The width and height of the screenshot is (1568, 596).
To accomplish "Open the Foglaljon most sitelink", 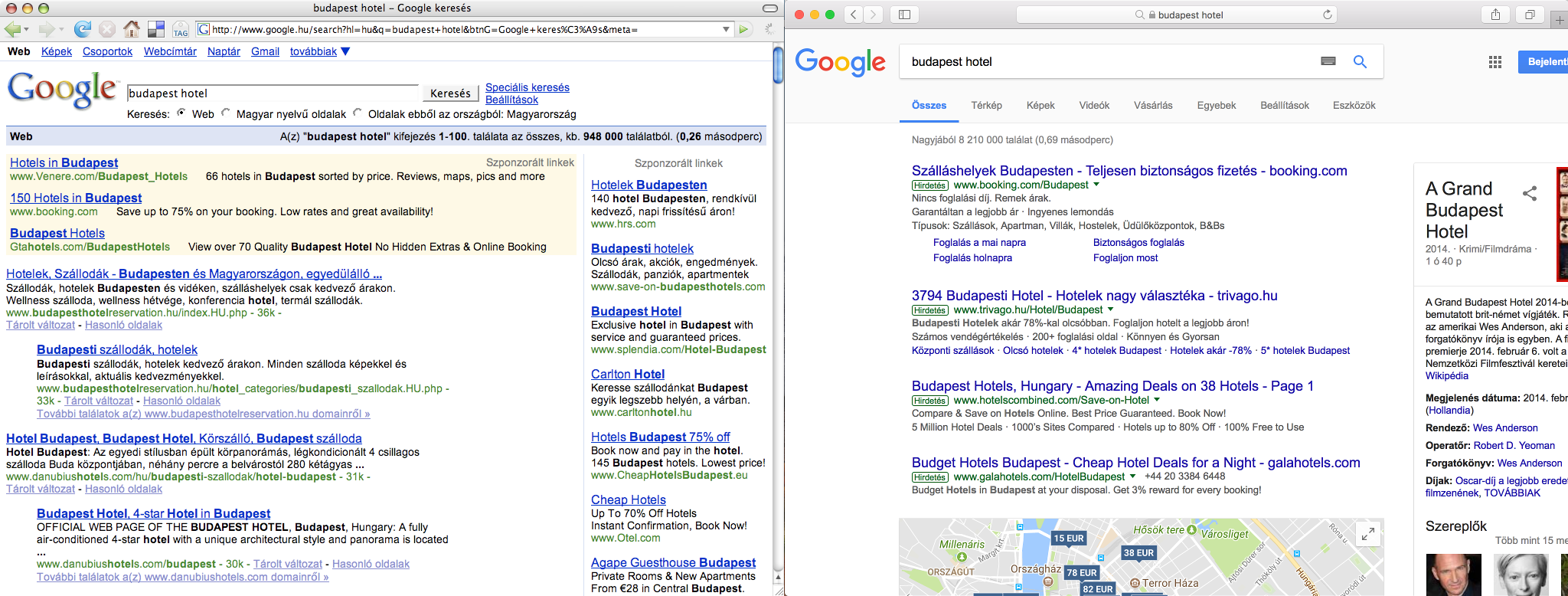I will [x=1125, y=258].
